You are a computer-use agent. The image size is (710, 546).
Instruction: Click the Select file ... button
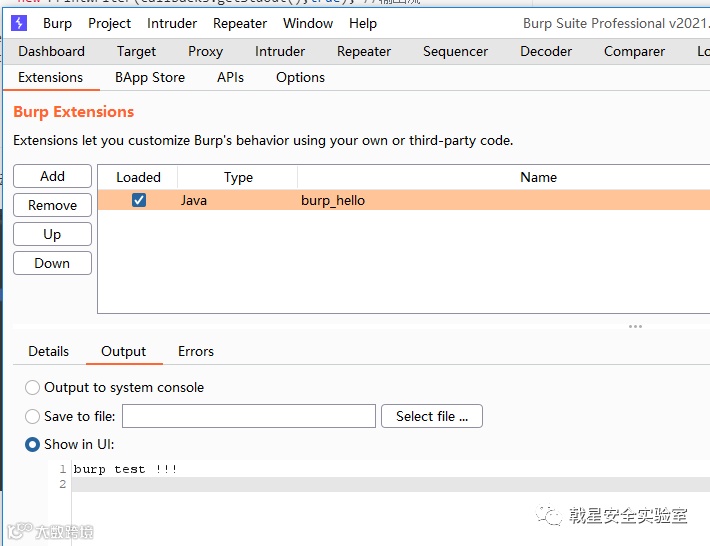[432, 416]
